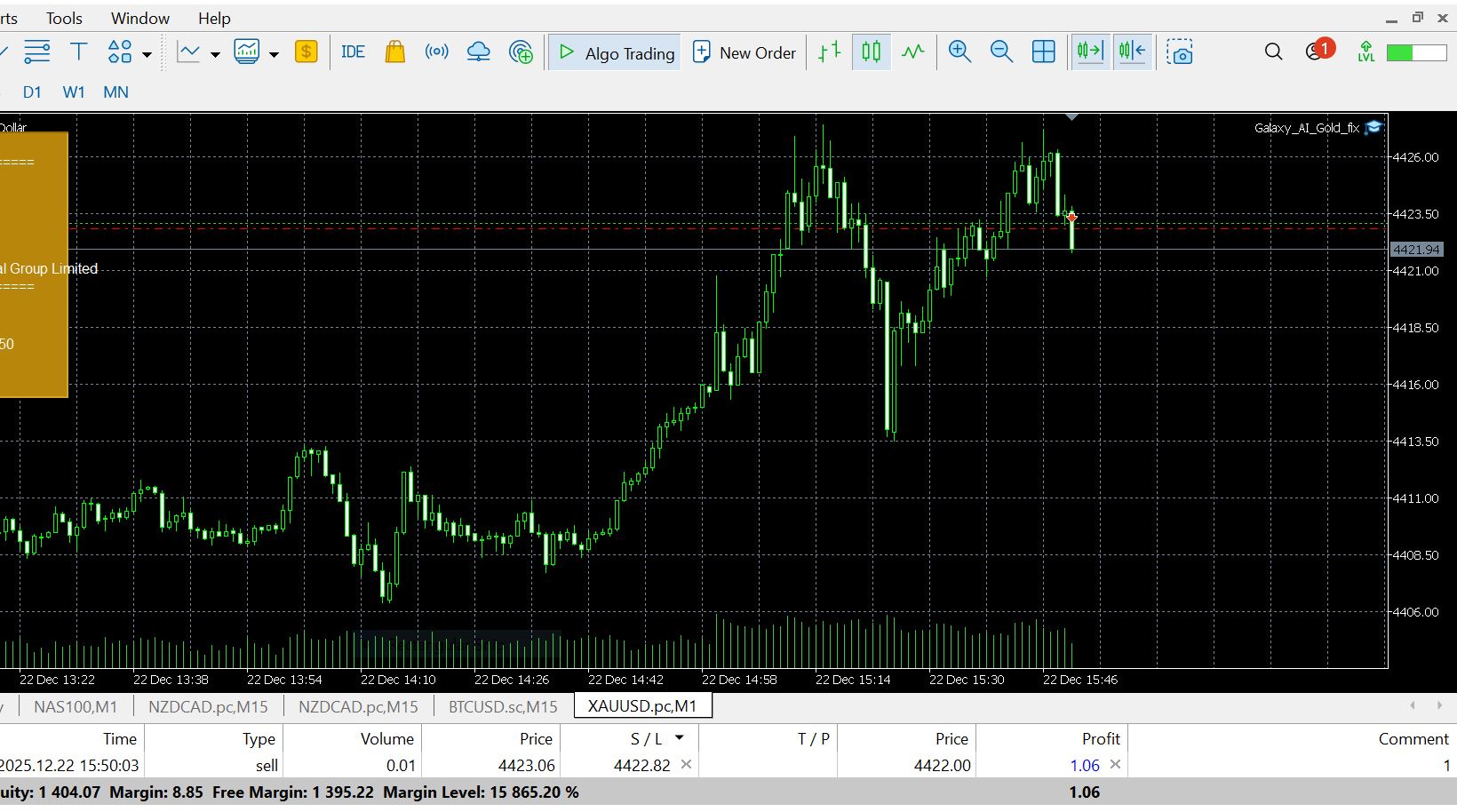Toggle candlestick chart mode
Viewport: 1457px width, 812px height.
pyautogui.click(x=872, y=52)
